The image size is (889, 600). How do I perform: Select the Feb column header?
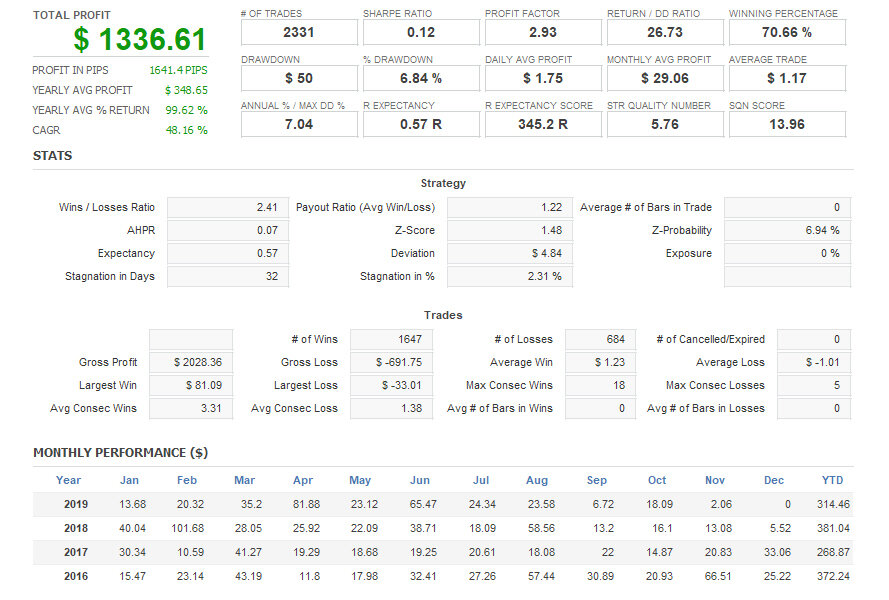pyautogui.click(x=187, y=480)
